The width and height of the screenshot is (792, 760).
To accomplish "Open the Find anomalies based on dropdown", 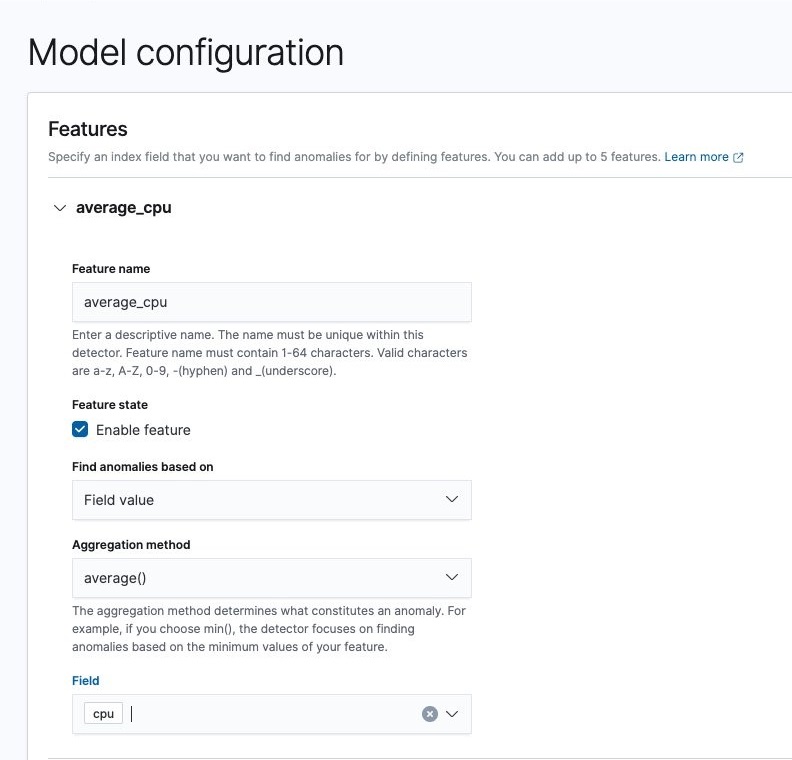I will (272, 500).
